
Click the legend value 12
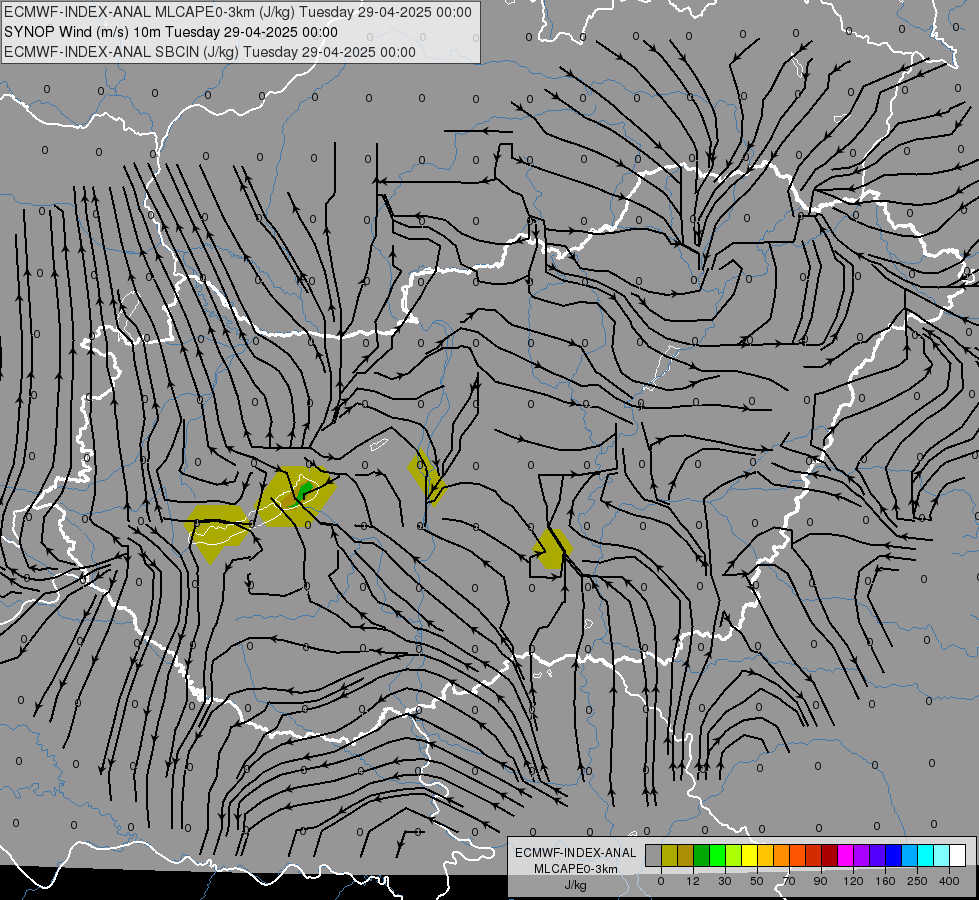(693, 881)
